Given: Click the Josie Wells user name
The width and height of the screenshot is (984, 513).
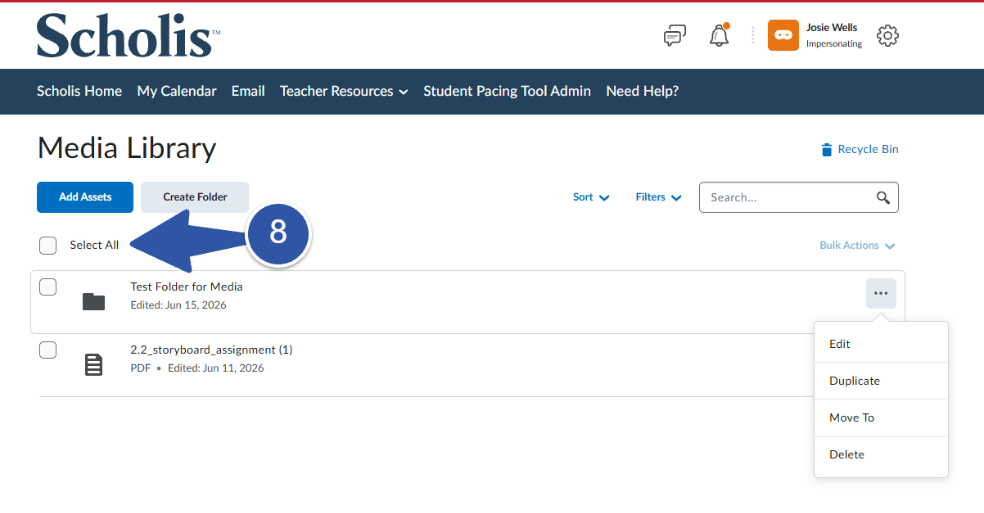Looking at the screenshot, I should pyautogui.click(x=832, y=28).
